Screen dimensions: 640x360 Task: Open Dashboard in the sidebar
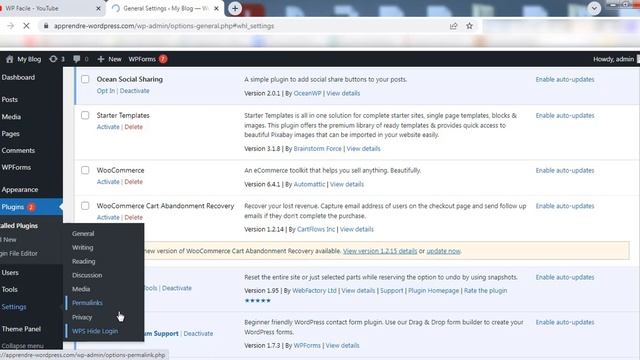pyautogui.click(x=18, y=77)
